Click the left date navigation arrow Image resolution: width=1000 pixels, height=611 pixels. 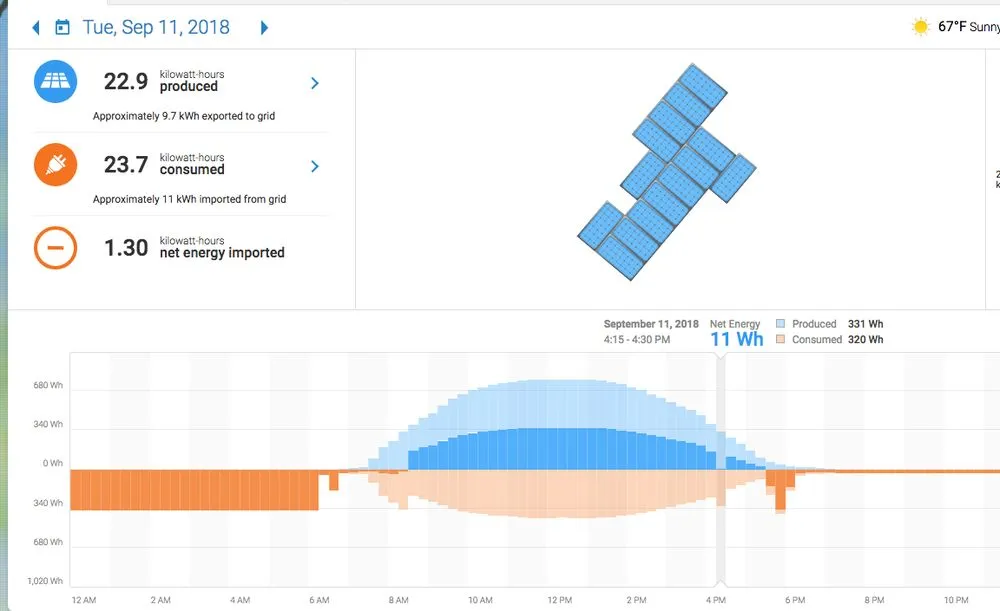(x=36, y=28)
